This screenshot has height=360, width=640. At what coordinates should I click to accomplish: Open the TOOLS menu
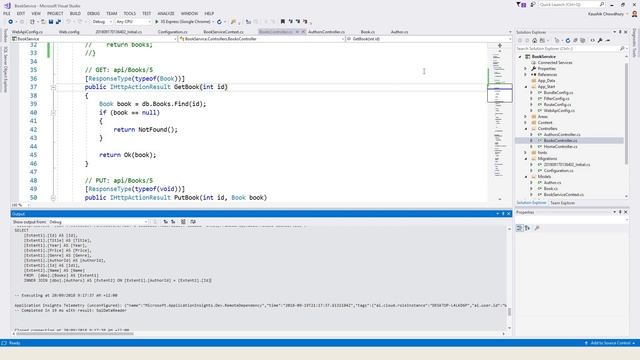(129, 13)
